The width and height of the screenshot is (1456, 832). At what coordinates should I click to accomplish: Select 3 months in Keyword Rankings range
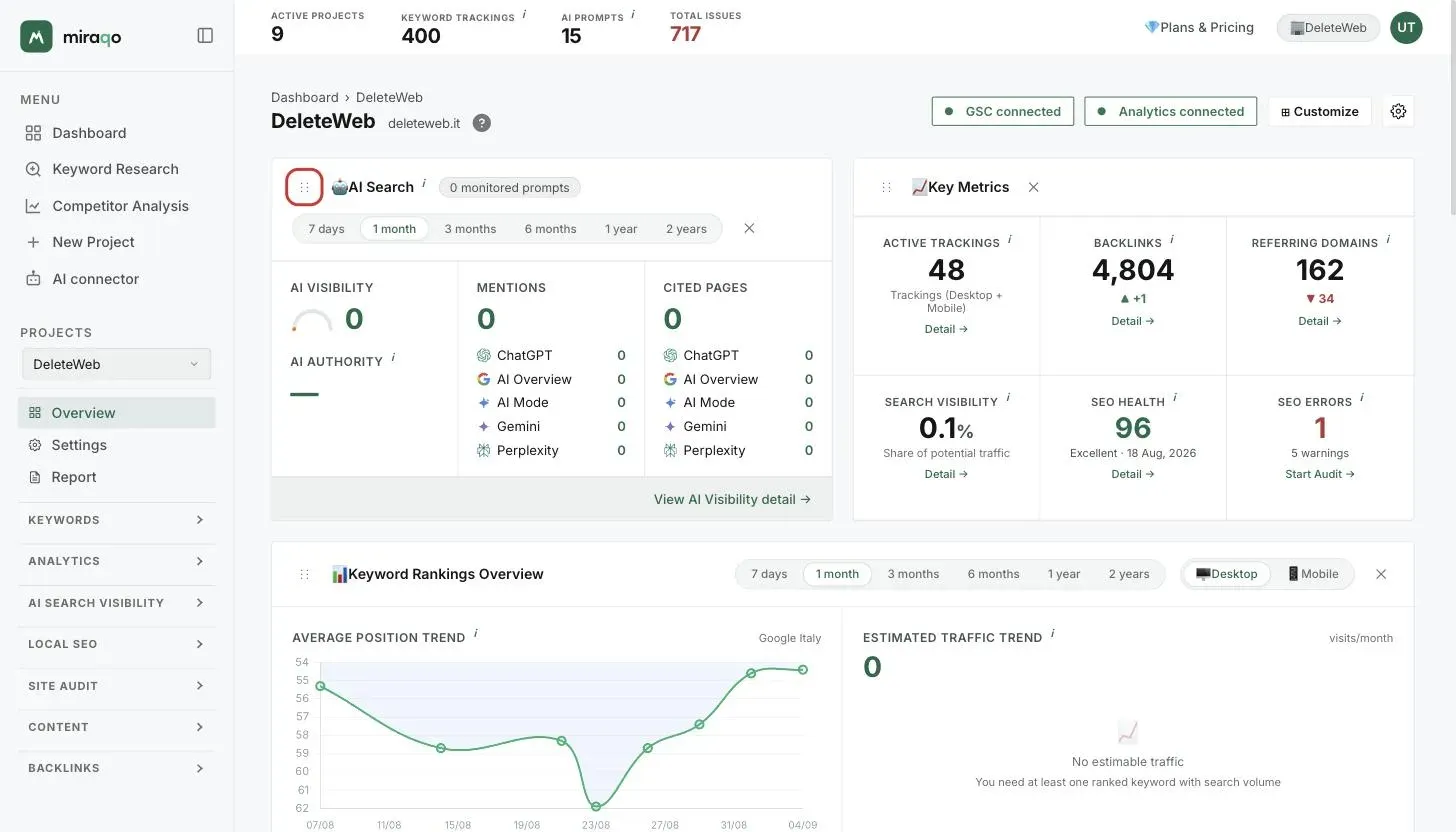coord(913,574)
